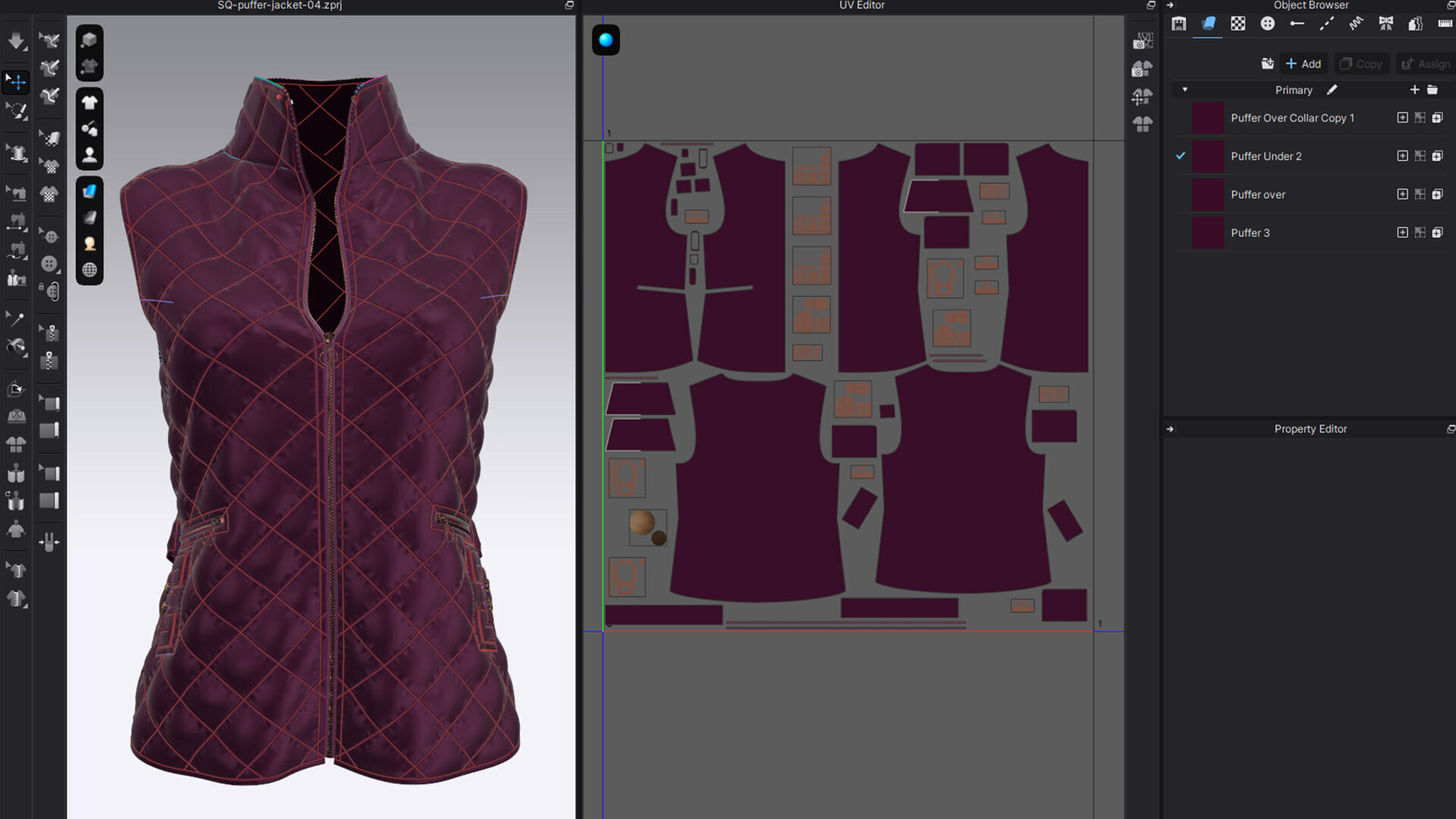Choose the lasso select mesh tool

click(x=16, y=111)
